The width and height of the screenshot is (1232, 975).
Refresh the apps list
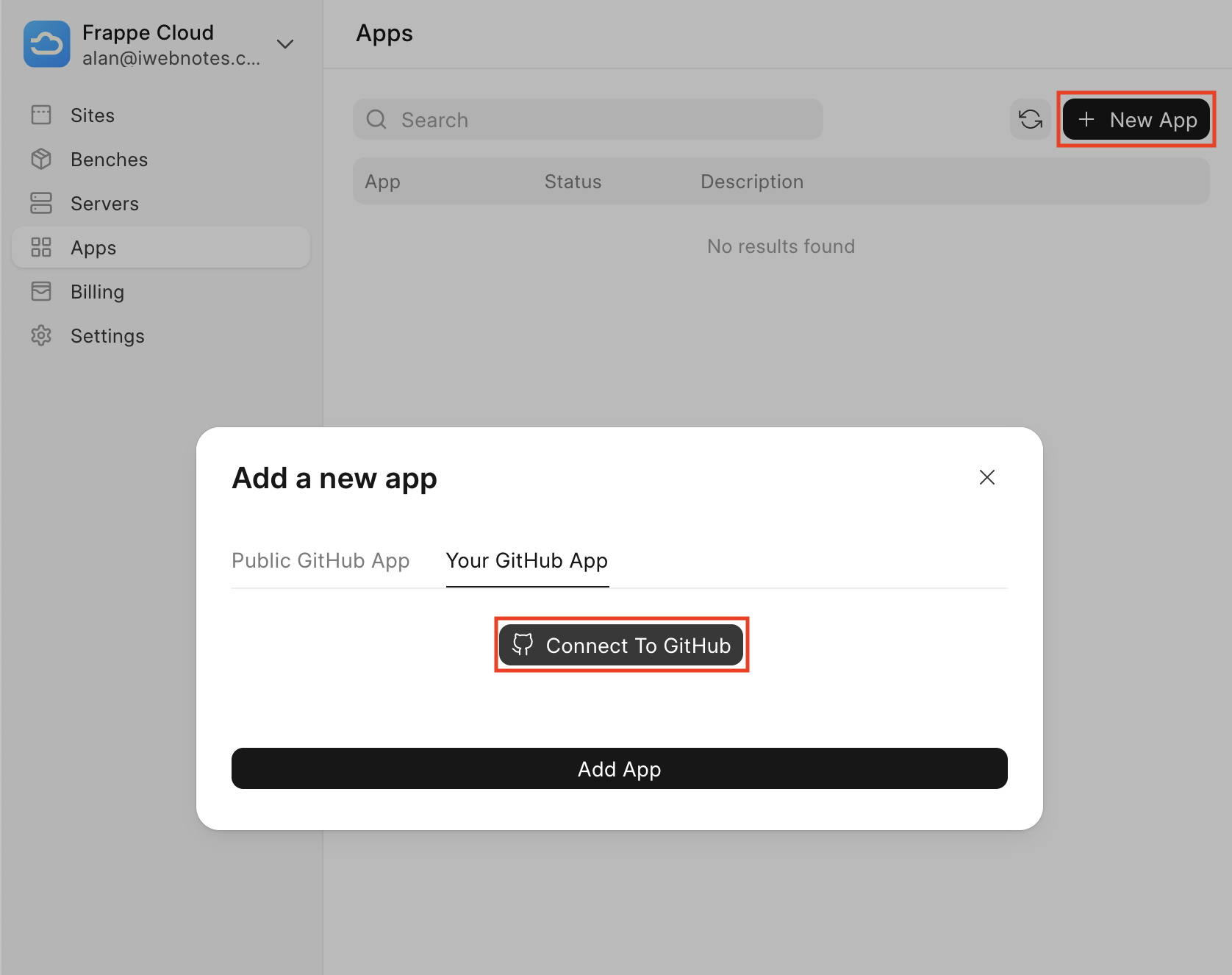coord(1030,120)
